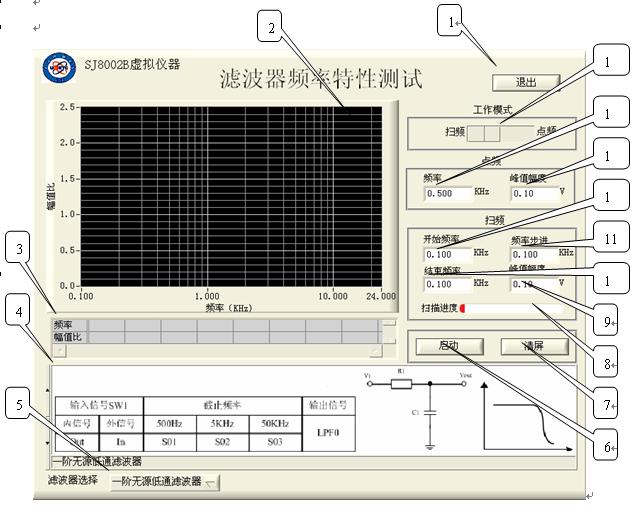The image size is (633, 508).
Task: Click the SJ8002B logo icon
Action: pyautogui.click(x=59, y=68)
